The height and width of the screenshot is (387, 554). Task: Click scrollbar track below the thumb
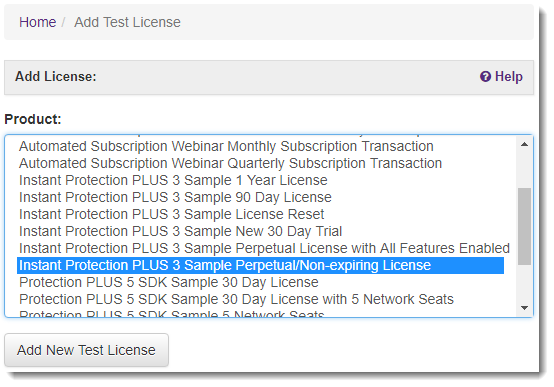click(x=524, y=283)
